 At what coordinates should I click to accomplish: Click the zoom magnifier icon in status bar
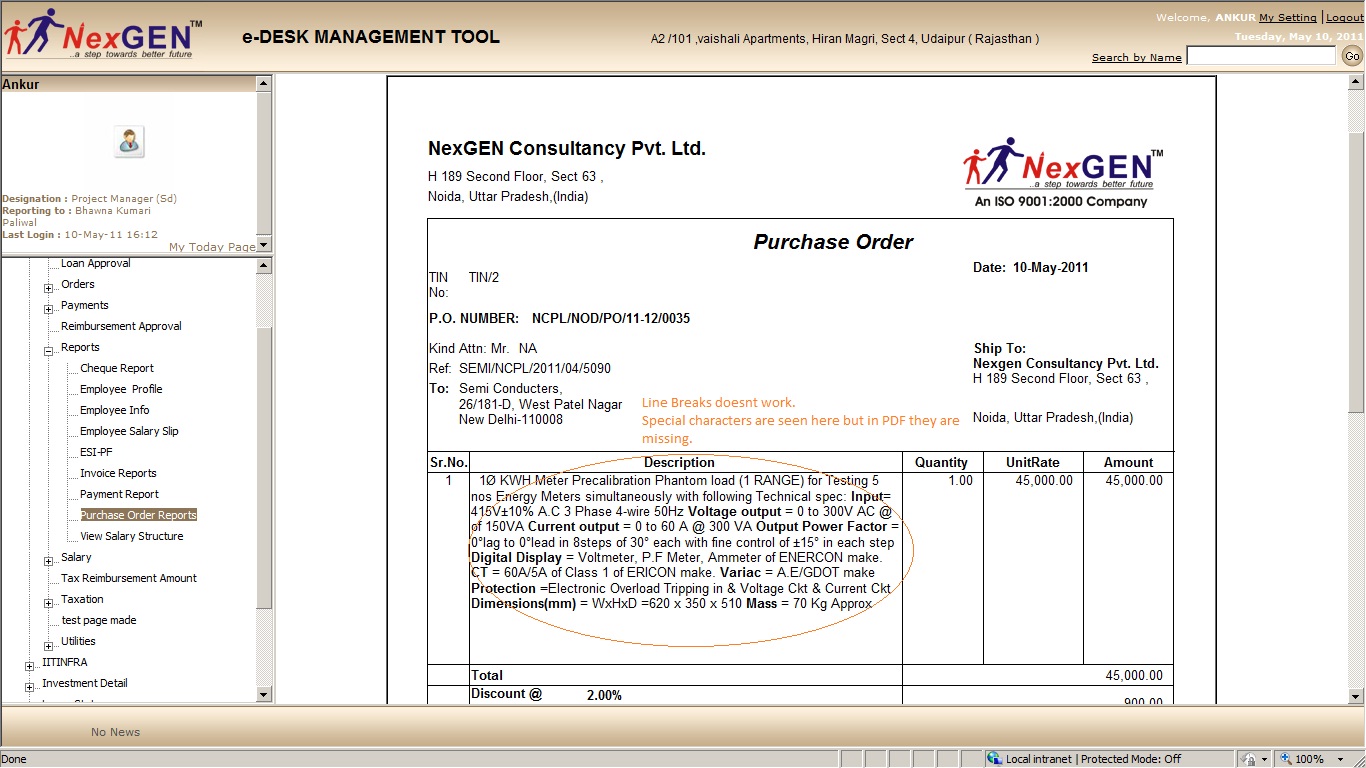tap(1285, 759)
